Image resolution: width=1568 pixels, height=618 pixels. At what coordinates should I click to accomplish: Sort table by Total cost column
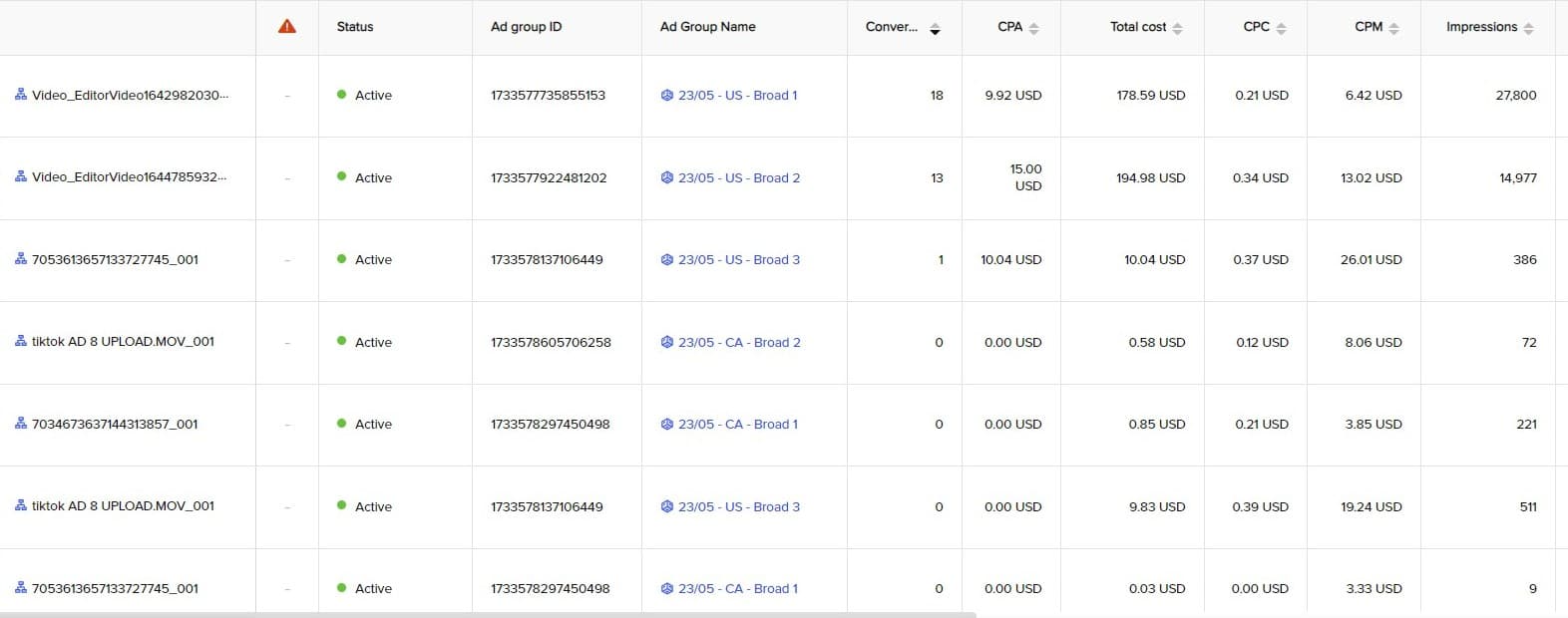1177,28
